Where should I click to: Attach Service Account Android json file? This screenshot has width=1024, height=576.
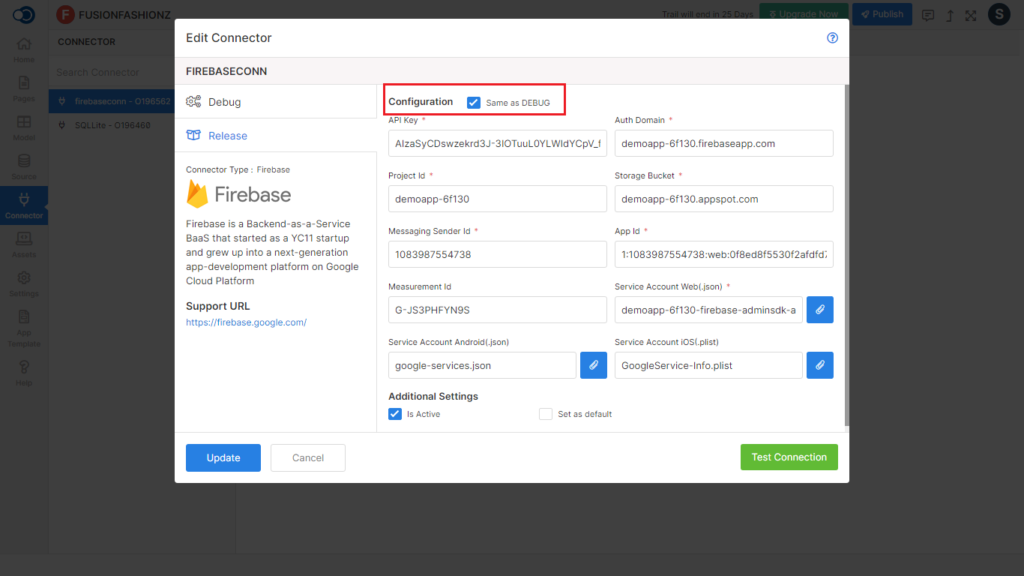point(593,365)
